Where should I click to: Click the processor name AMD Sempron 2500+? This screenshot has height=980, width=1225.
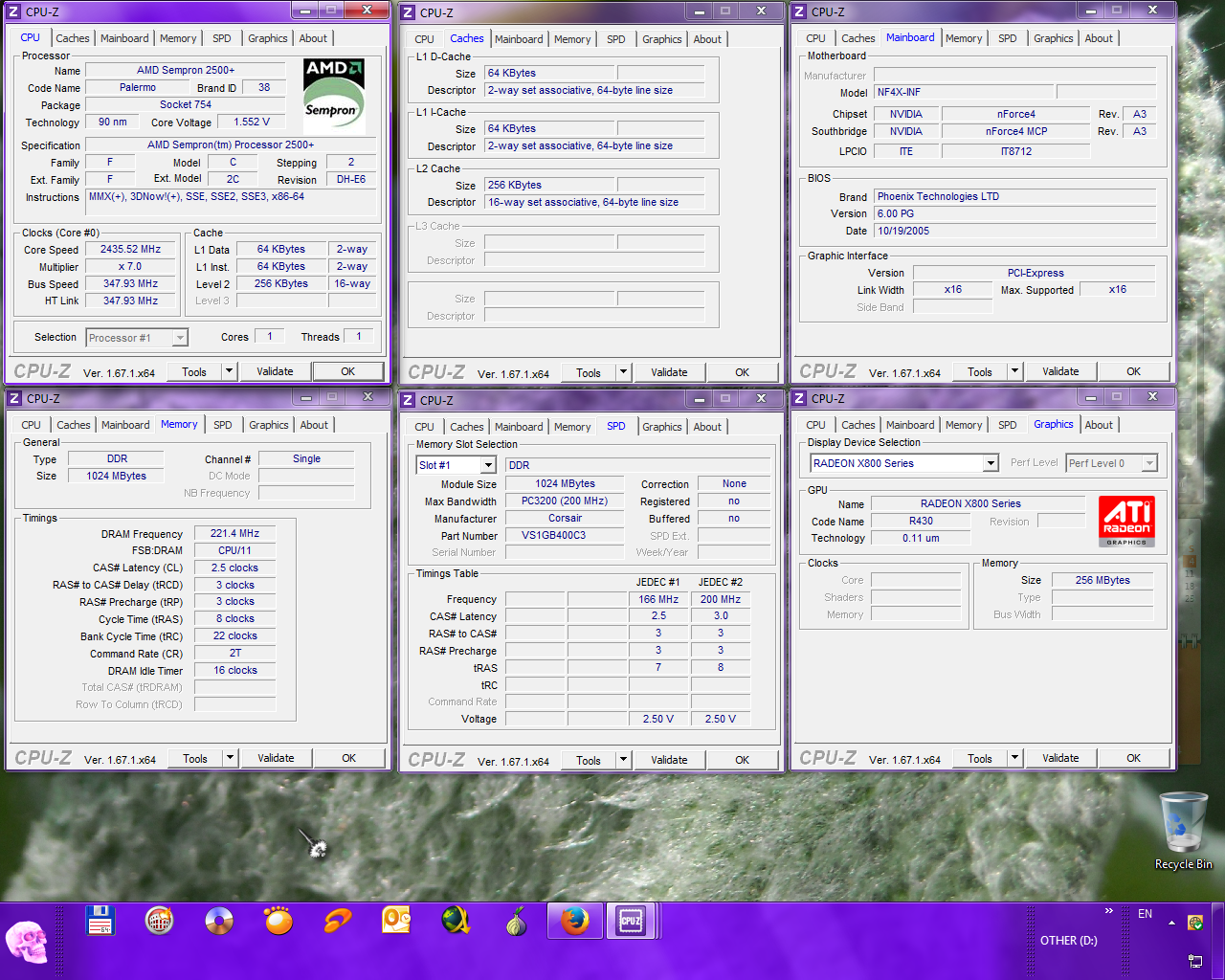tap(186, 70)
